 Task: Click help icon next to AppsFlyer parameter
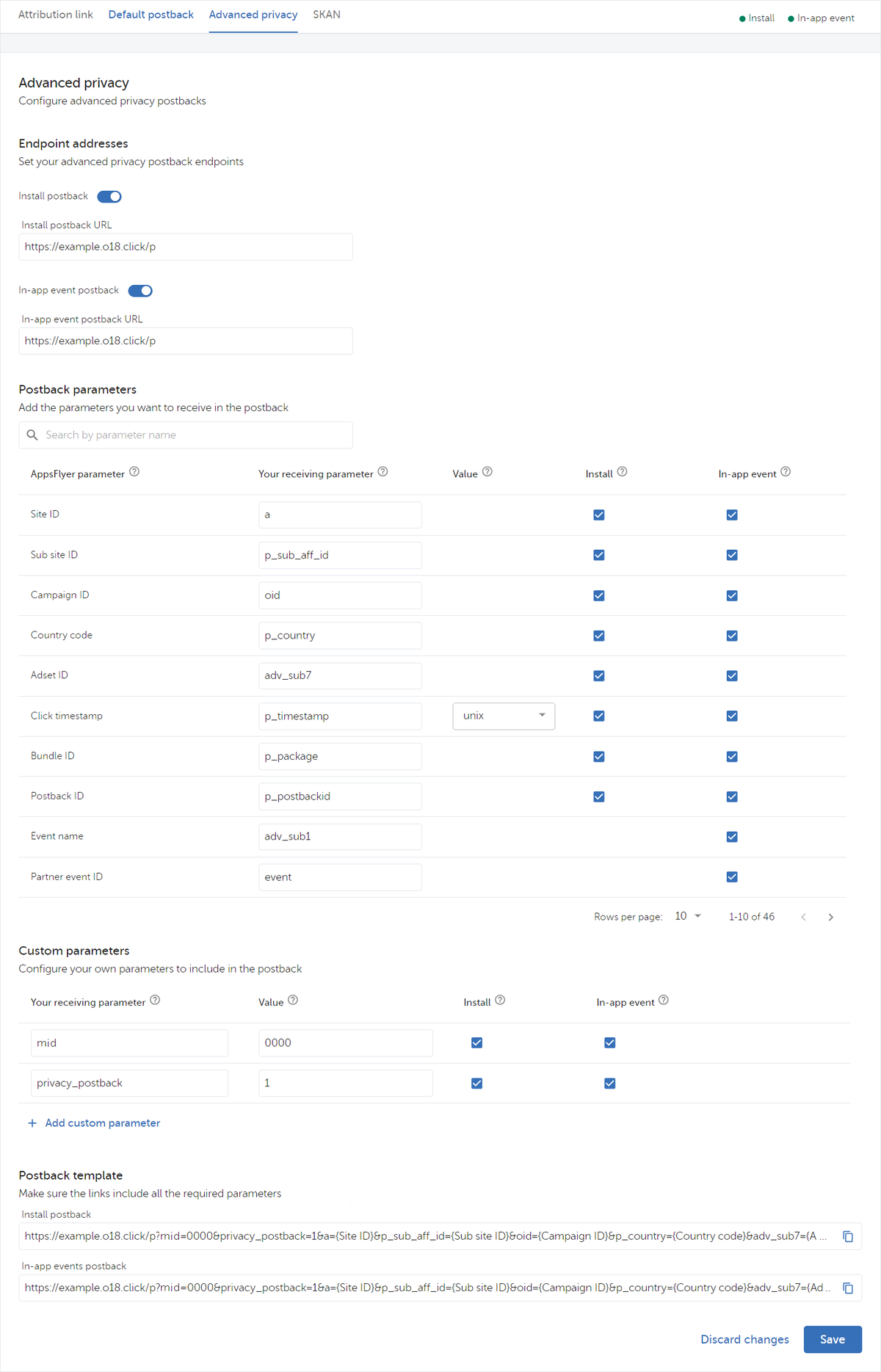click(x=134, y=472)
